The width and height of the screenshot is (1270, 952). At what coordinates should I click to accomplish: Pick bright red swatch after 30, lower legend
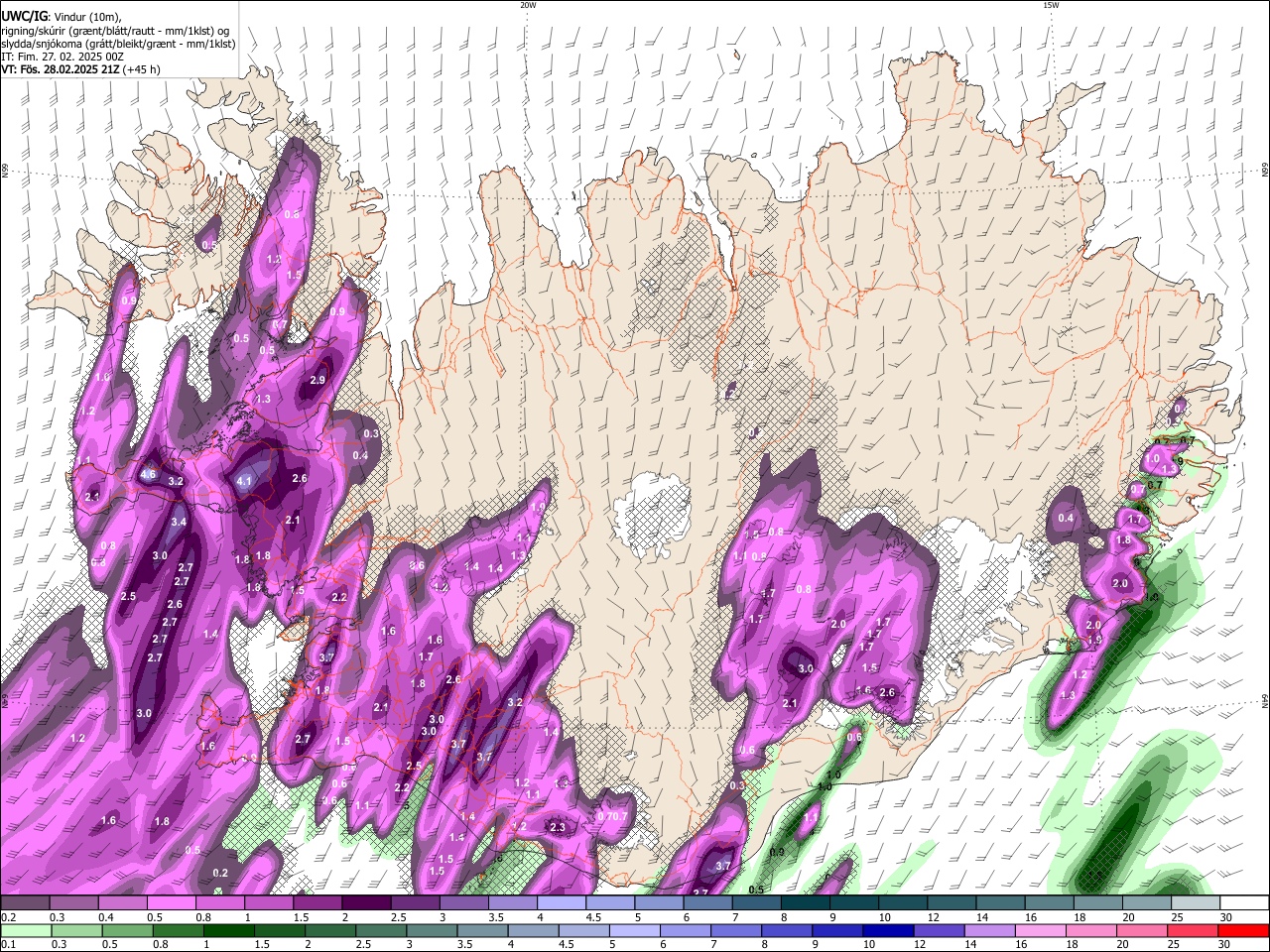coord(1243,930)
